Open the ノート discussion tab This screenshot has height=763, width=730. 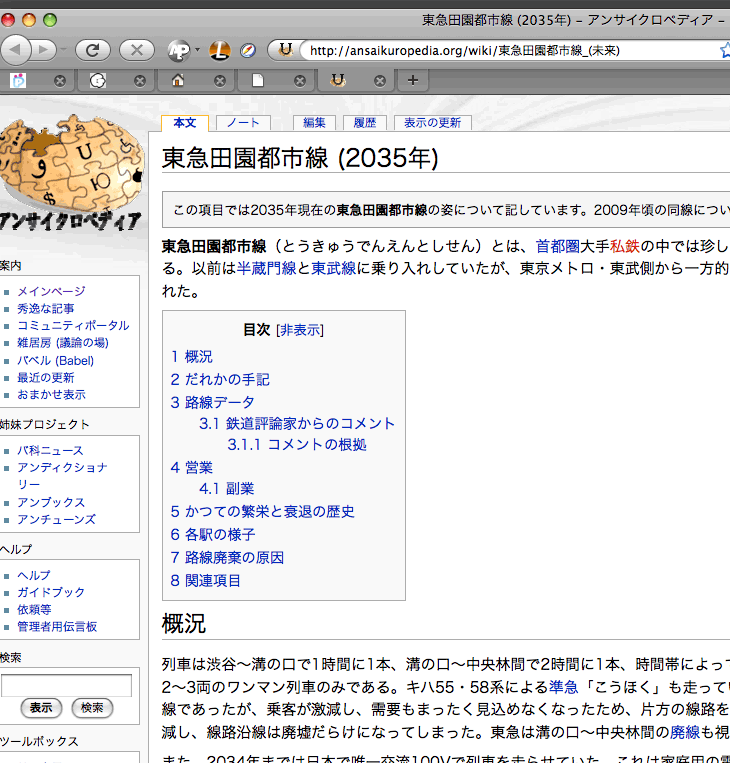(243, 123)
